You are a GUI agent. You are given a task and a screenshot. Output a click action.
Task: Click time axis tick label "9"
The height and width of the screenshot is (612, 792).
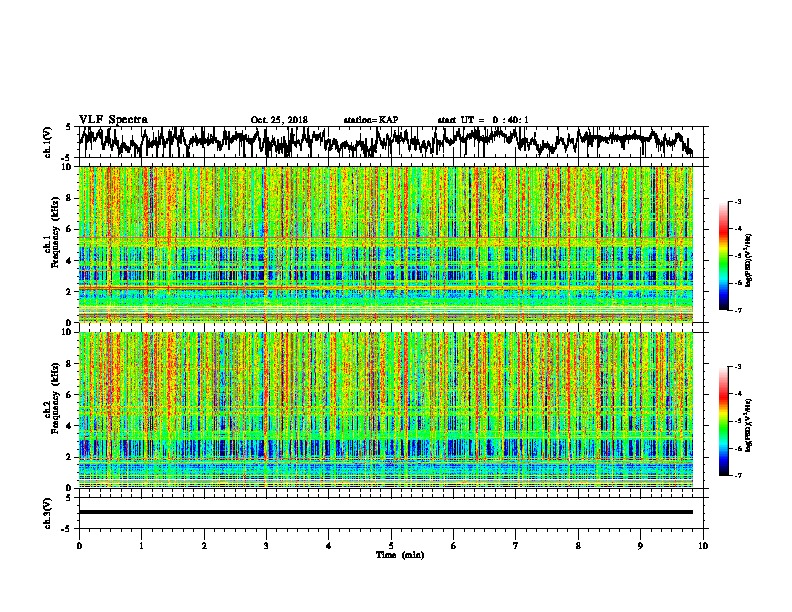click(x=640, y=546)
